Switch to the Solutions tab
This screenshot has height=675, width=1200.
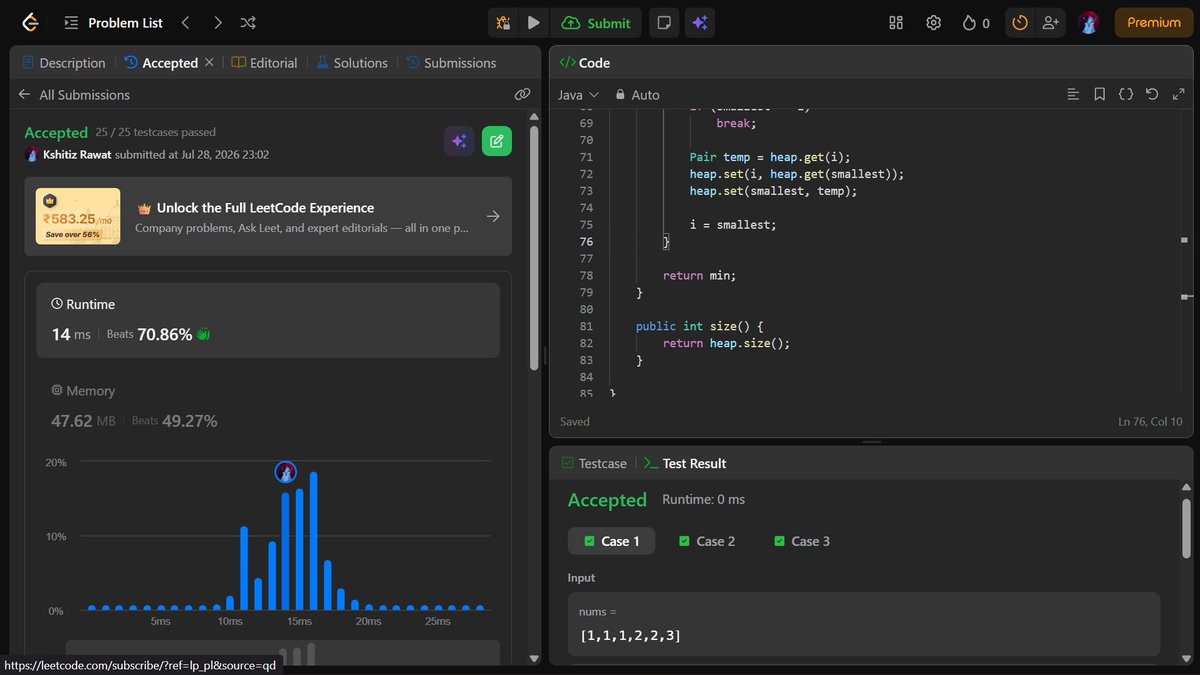pos(352,62)
